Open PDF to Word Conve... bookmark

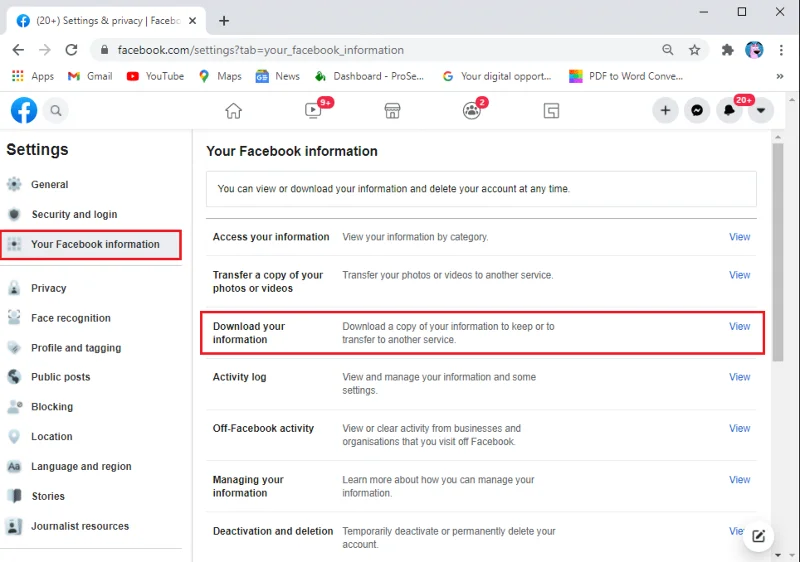[x=626, y=76]
